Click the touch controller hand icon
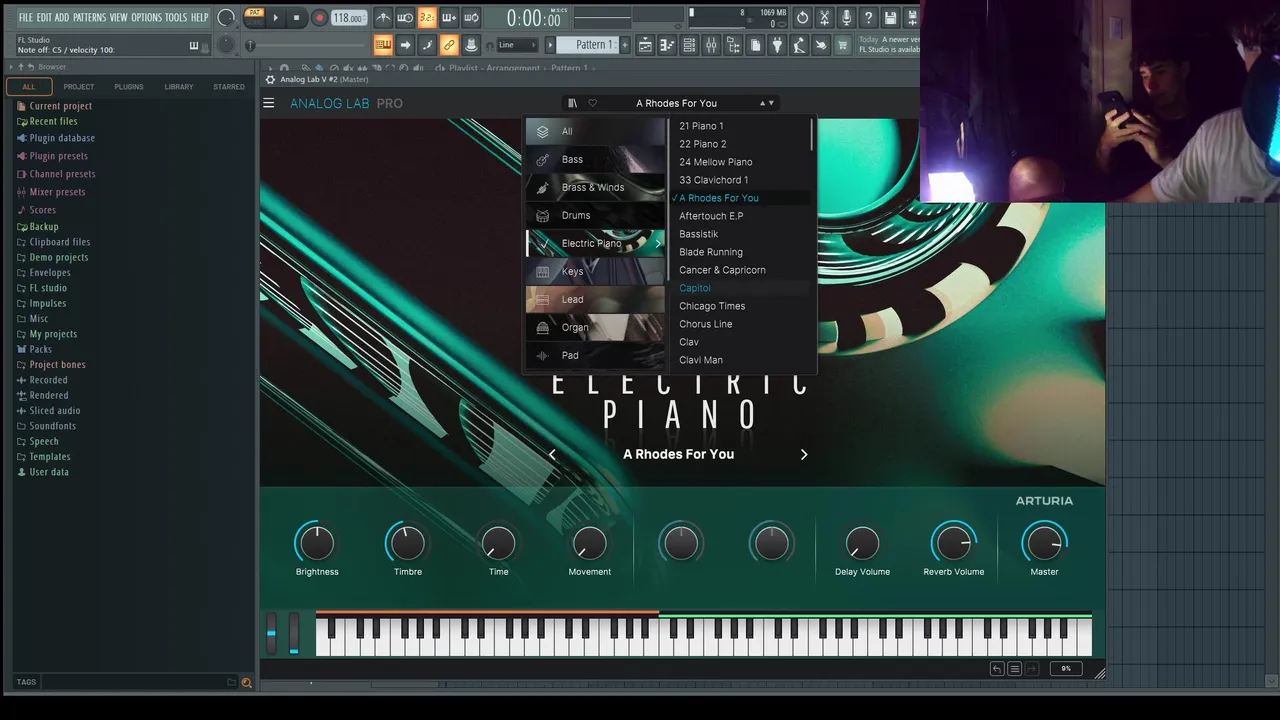The width and height of the screenshot is (1280, 720). coord(821,45)
